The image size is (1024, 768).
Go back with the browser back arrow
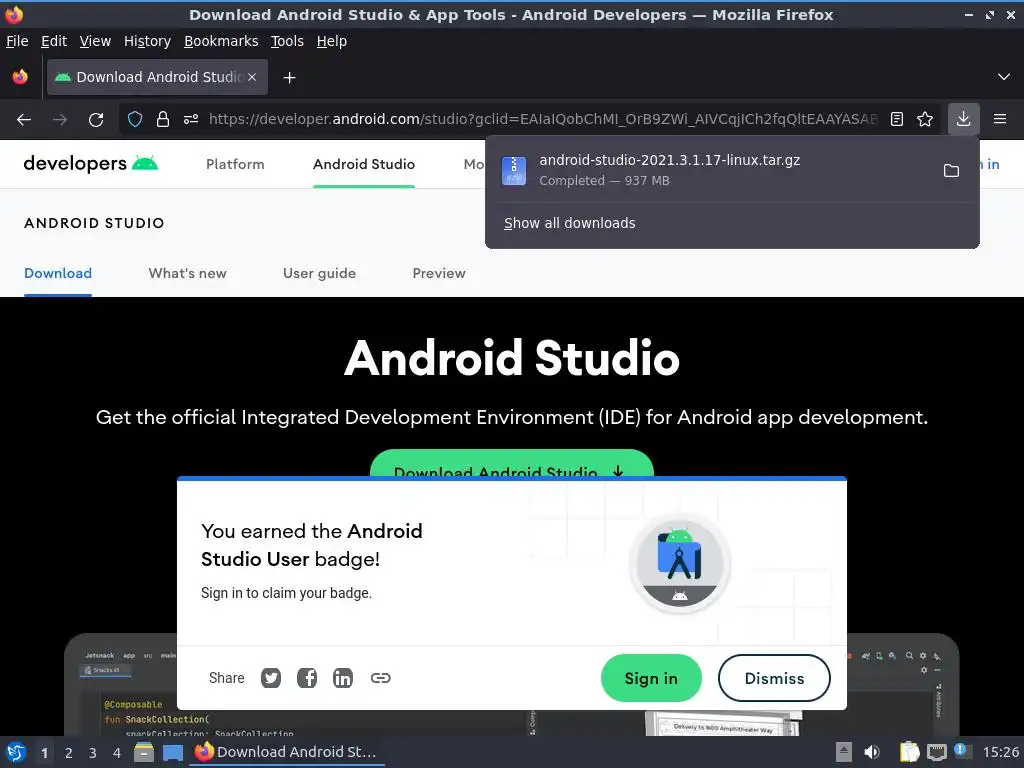click(24, 120)
